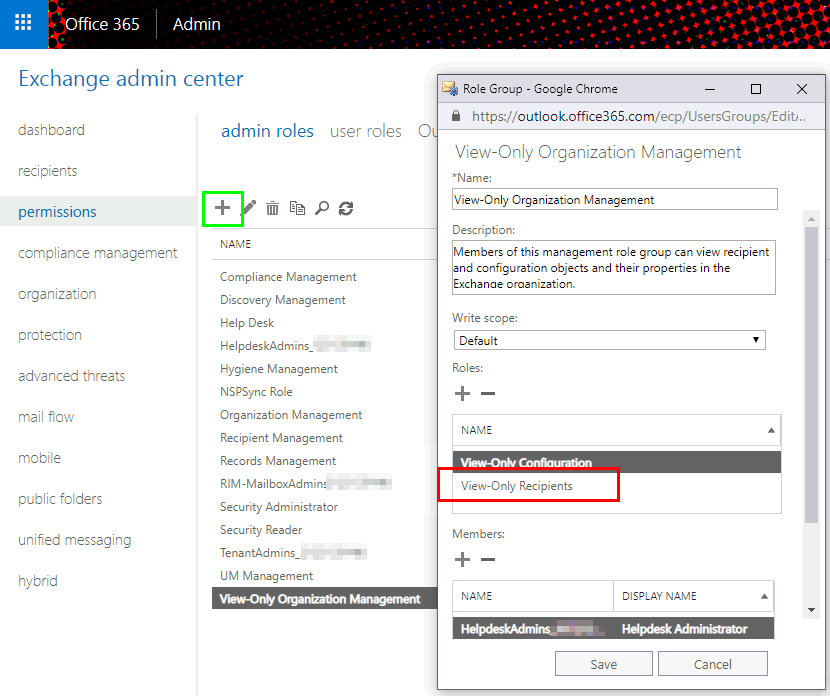
Task: Select the View-Only Configuration role
Action: [616, 462]
